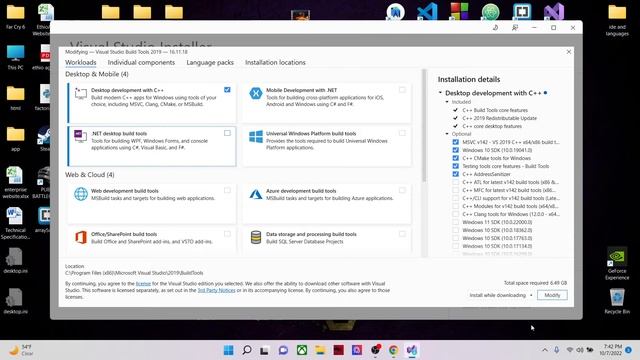Open the html folder on the desktop
640x360 pixels.
[x=16, y=98]
